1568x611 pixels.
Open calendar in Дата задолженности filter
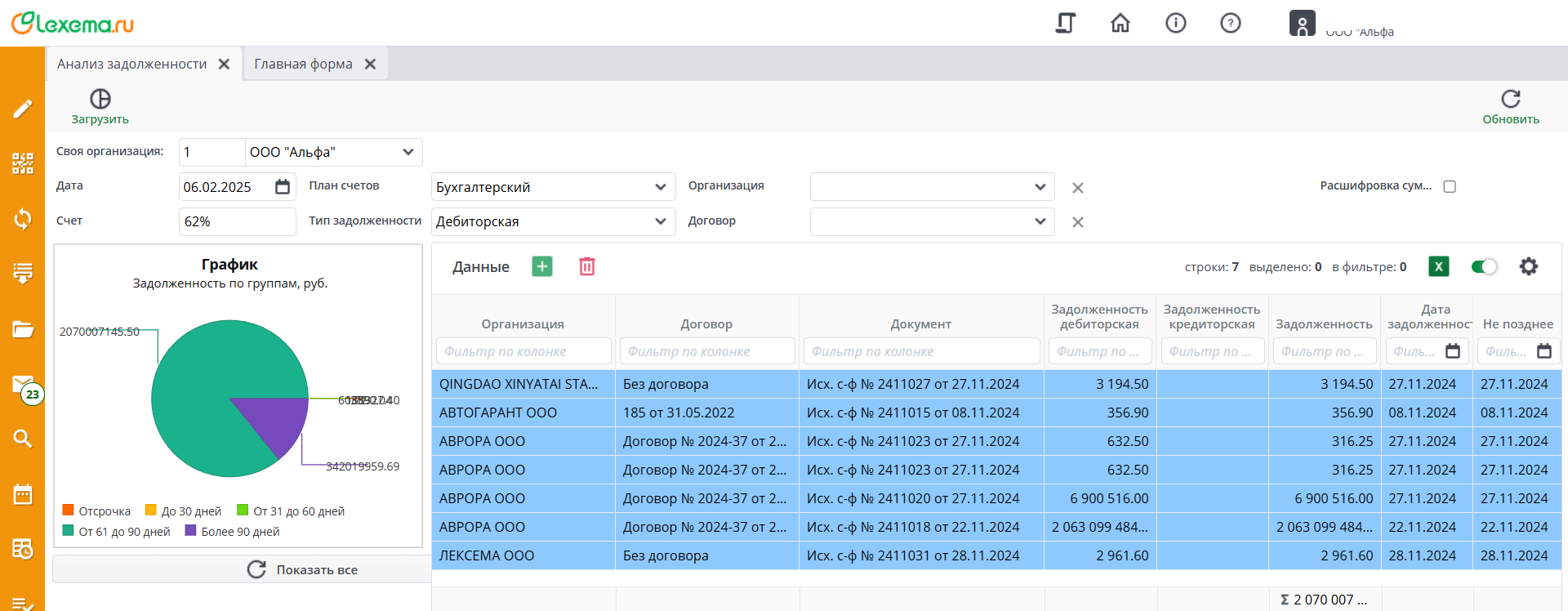pyautogui.click(x=1453, y=351)
